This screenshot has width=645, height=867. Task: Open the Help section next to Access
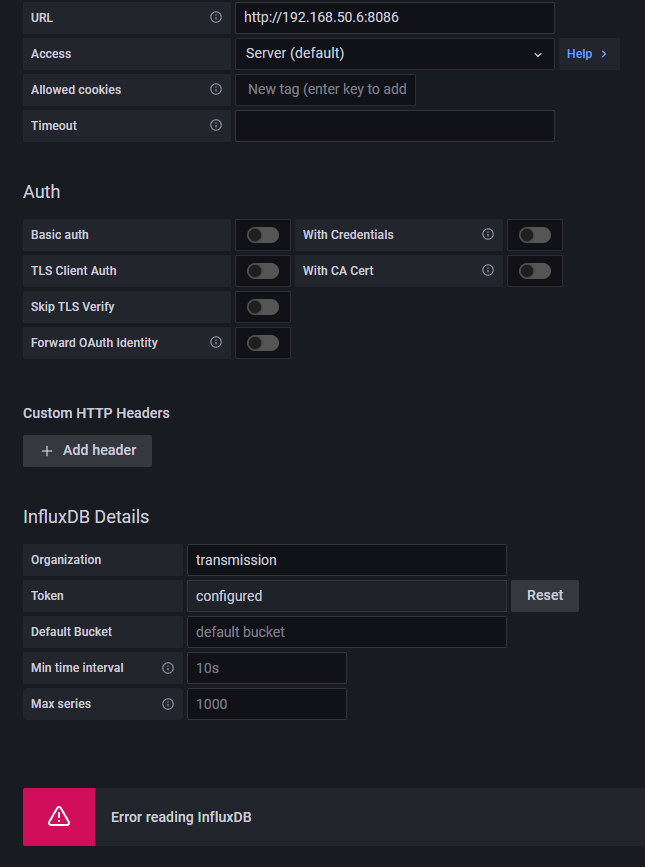click(589, 54)
